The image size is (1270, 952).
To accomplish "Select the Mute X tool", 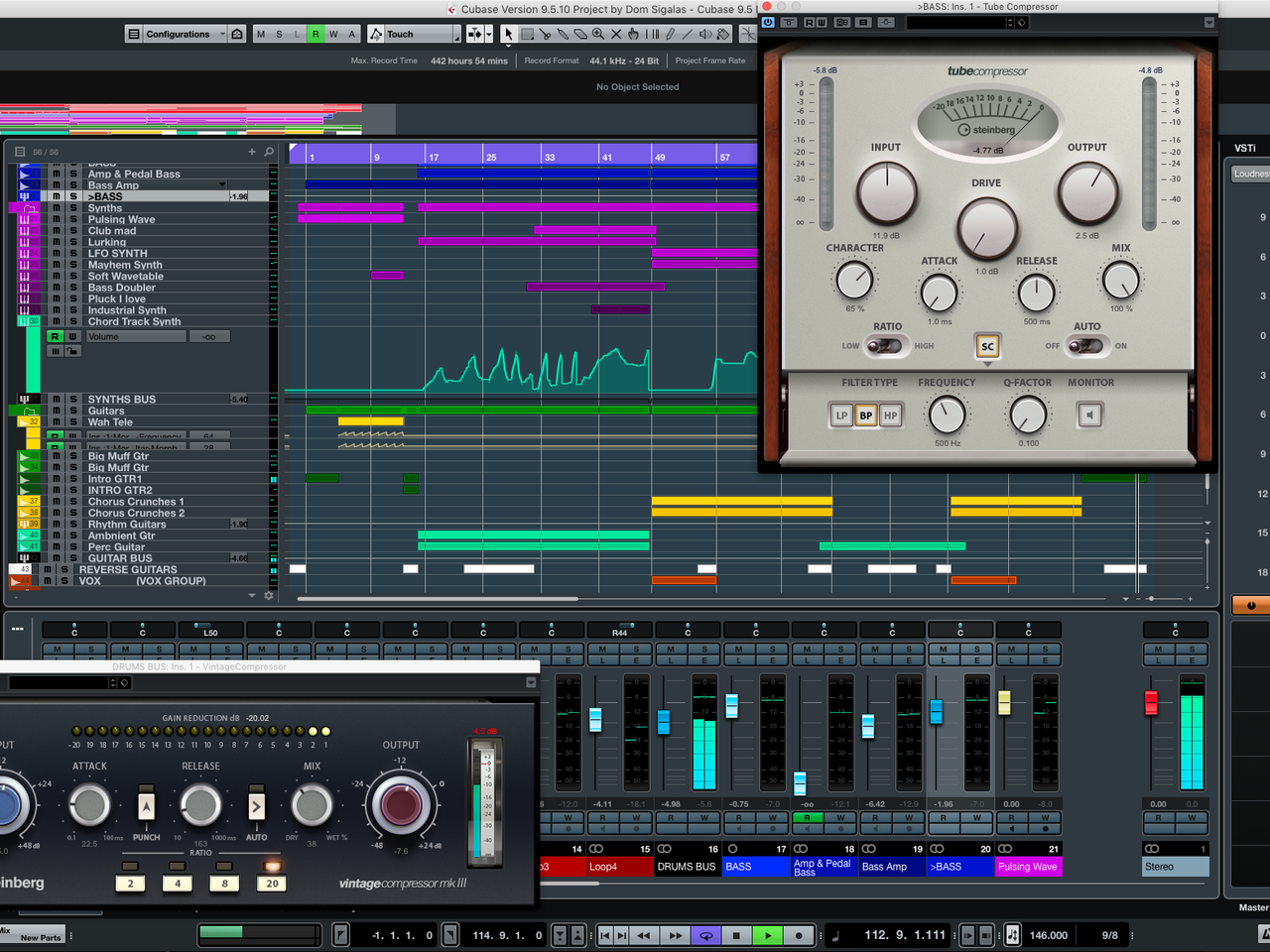I will coord(616,34).
